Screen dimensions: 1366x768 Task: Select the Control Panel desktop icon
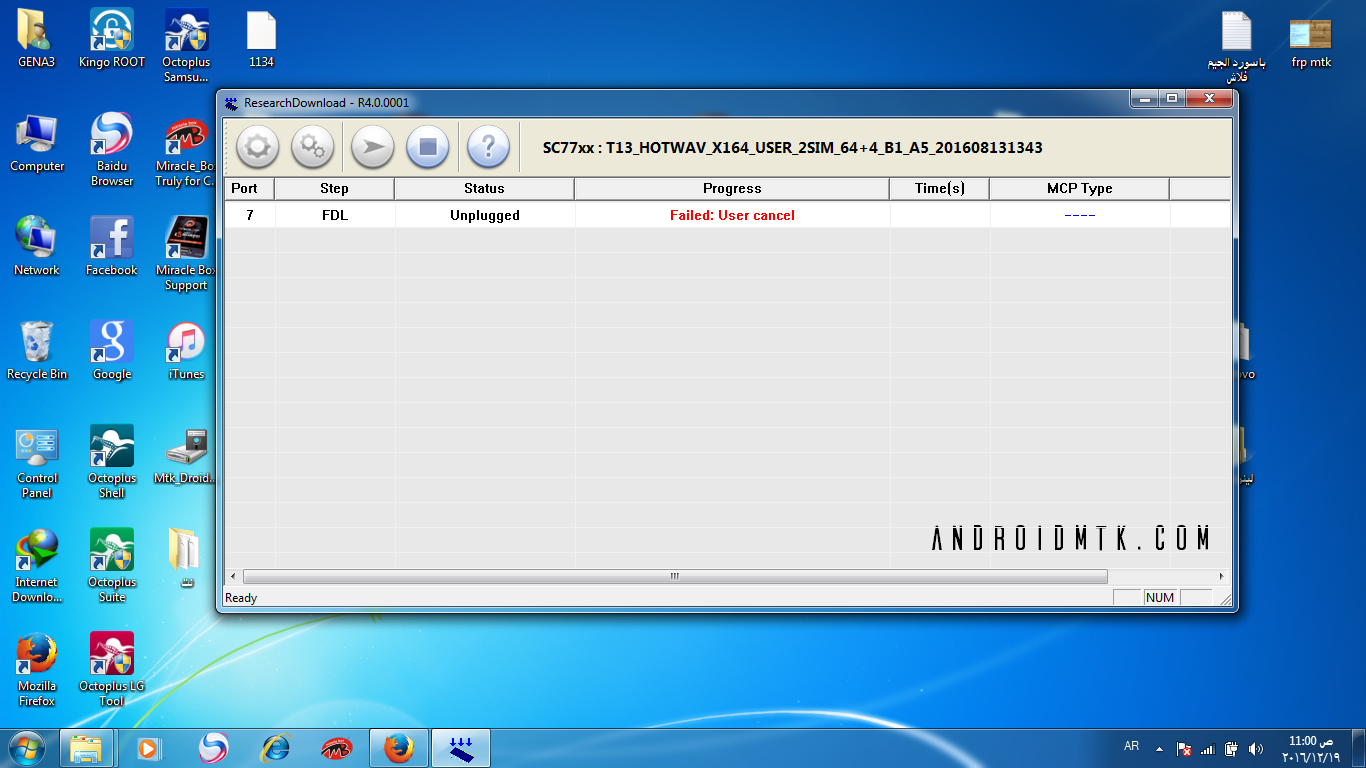pos(37,462)
